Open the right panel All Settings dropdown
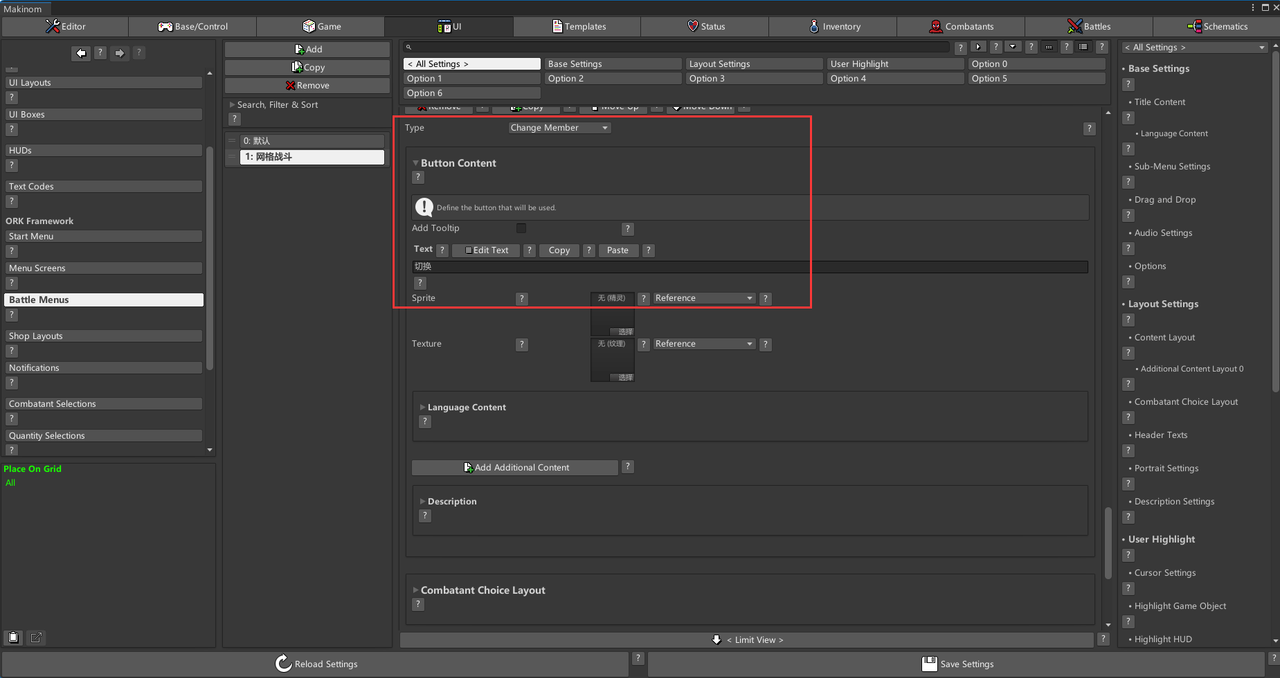The image size is (1280, 678). click(1194, 47)
